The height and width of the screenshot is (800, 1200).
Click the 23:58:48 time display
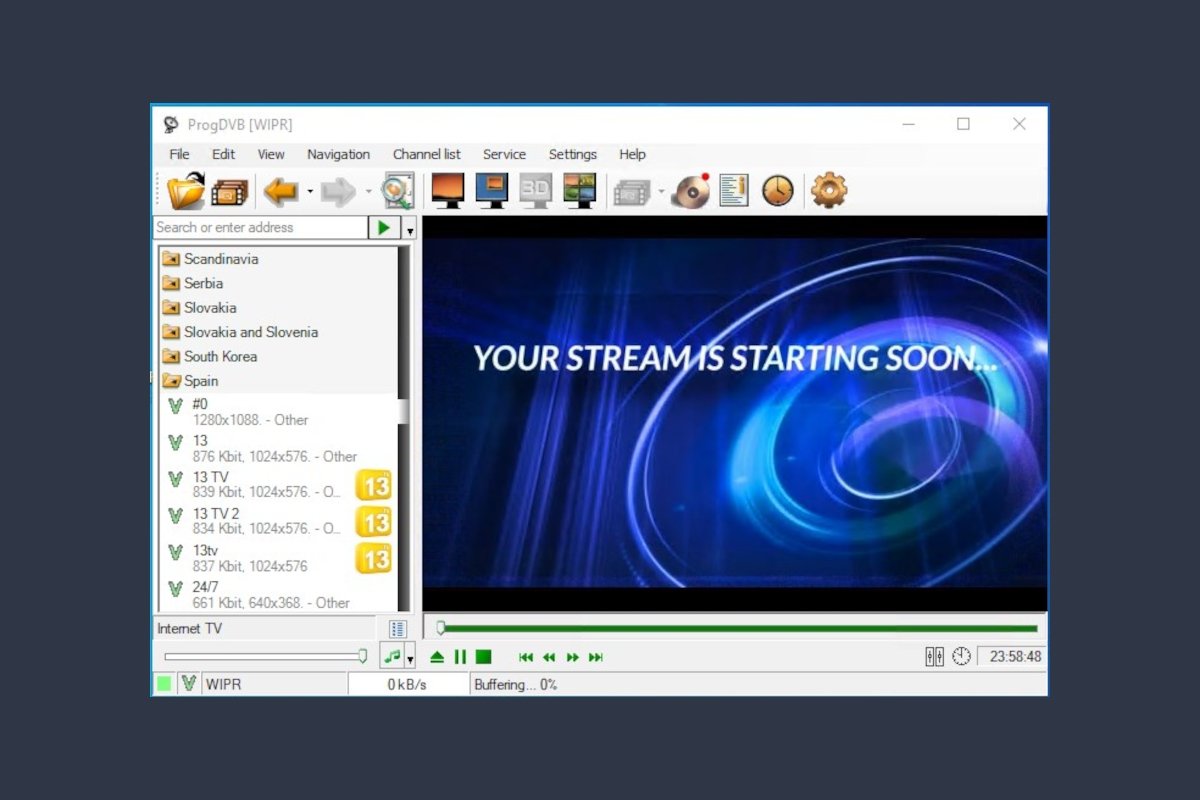[1015, 657]
